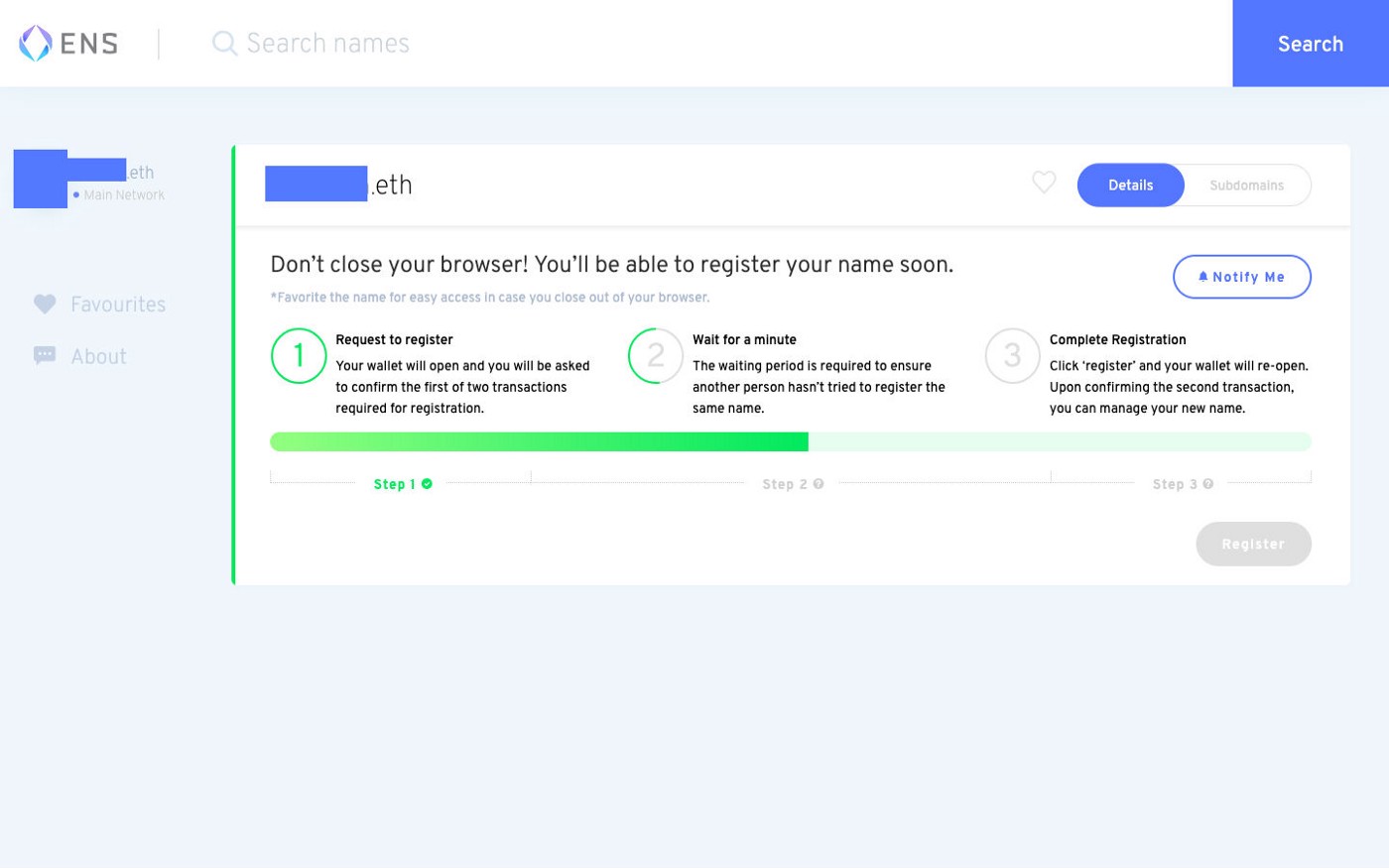Open the Favourites page

pyautogui.click(x=118, y=304)
